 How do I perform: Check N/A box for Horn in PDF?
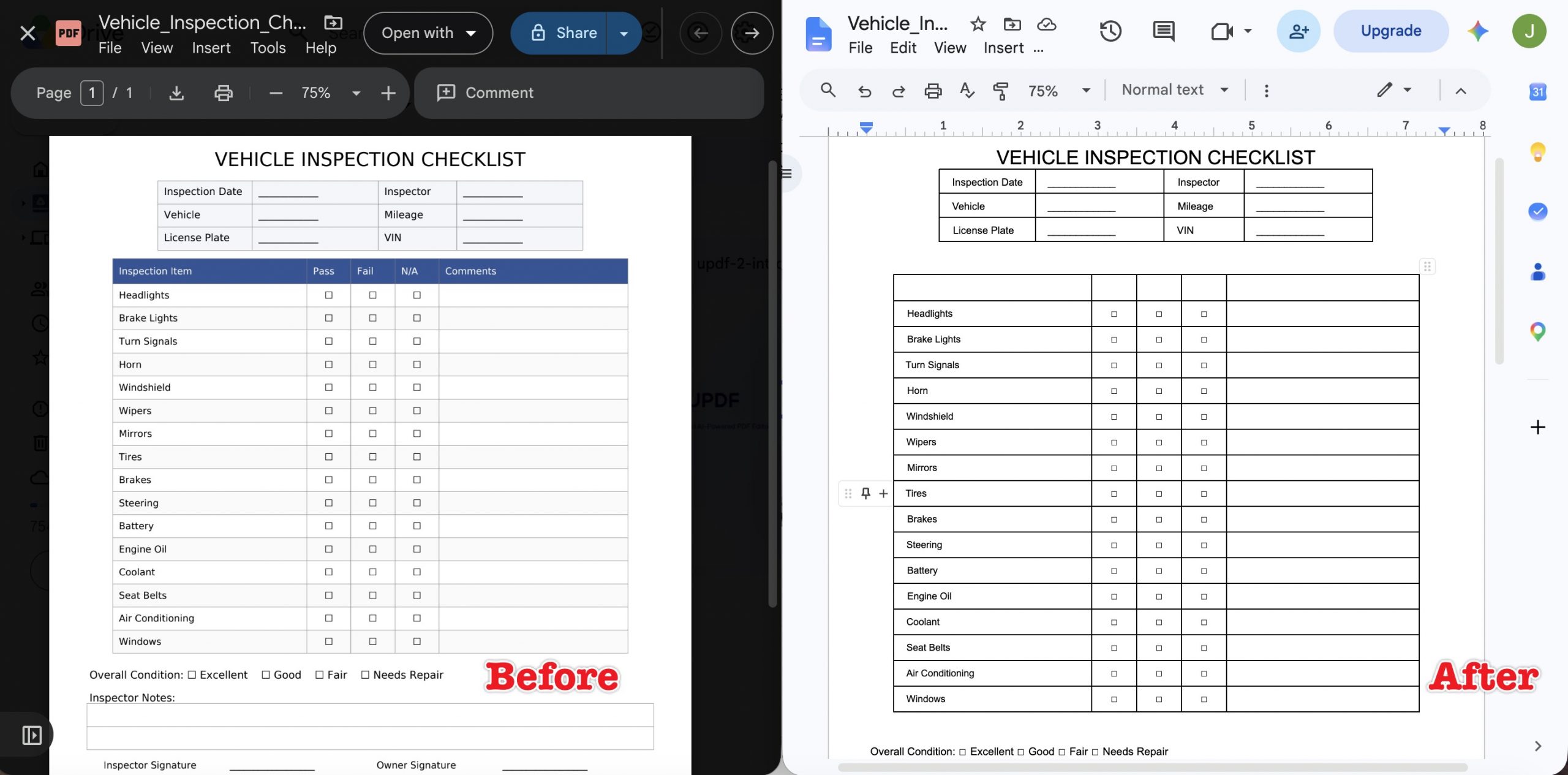[x=417, y=365]
